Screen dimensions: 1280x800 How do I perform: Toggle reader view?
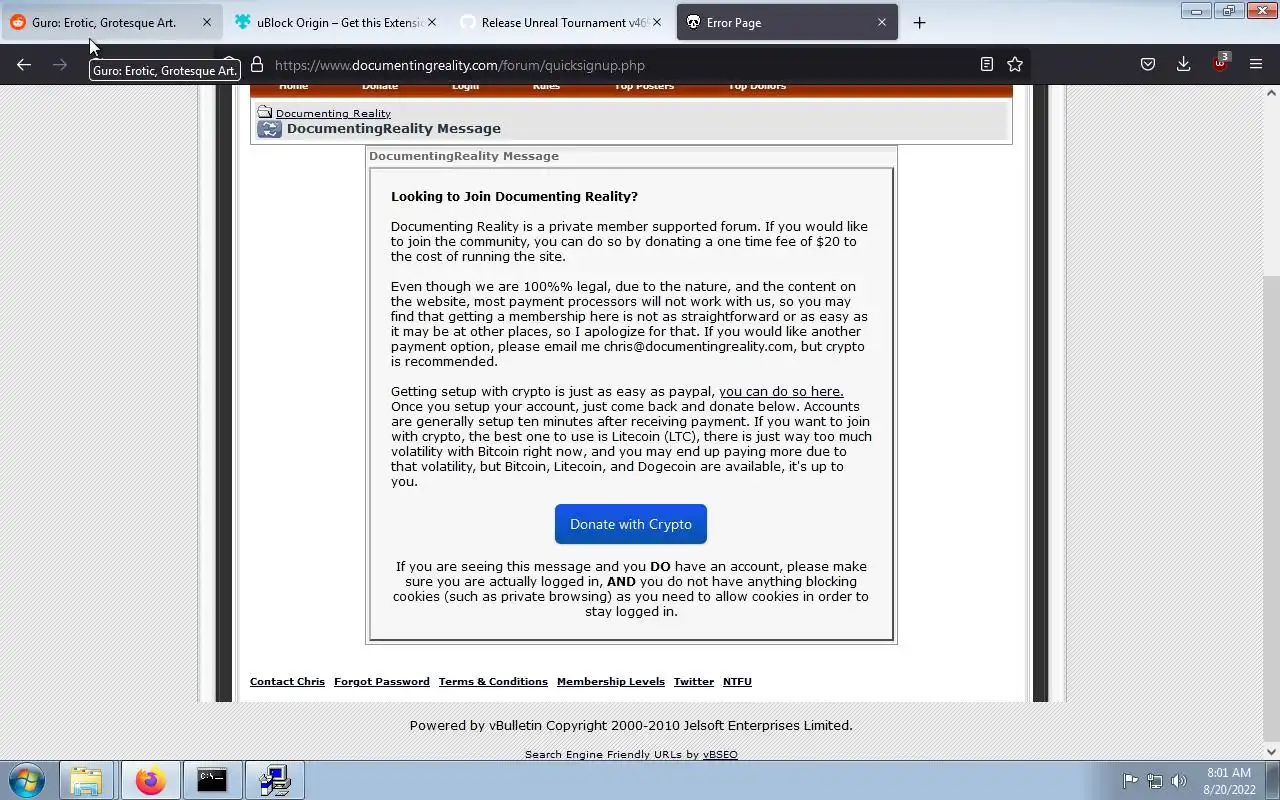986,65
